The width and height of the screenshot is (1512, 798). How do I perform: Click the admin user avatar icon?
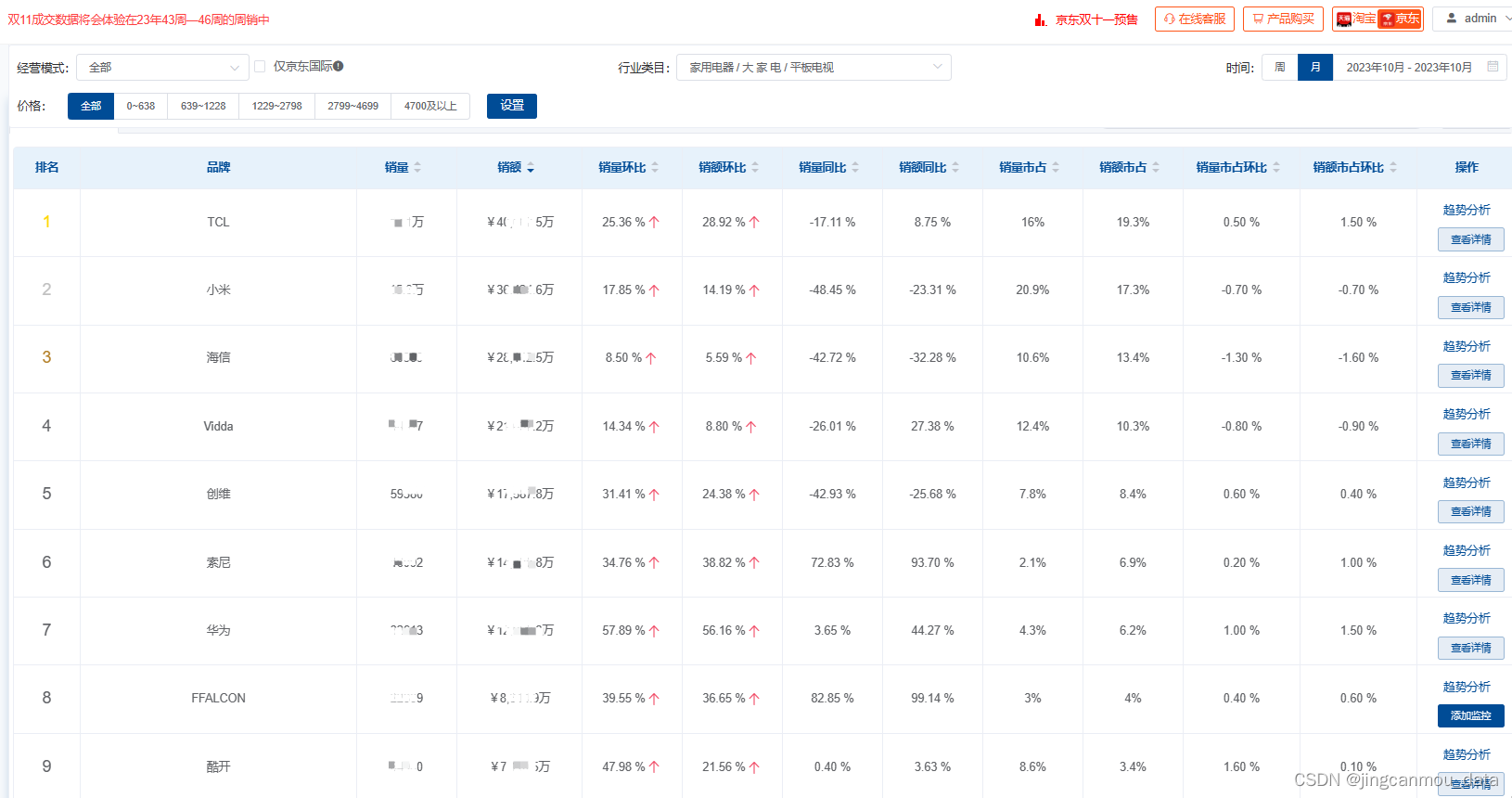click(1452, 18)
